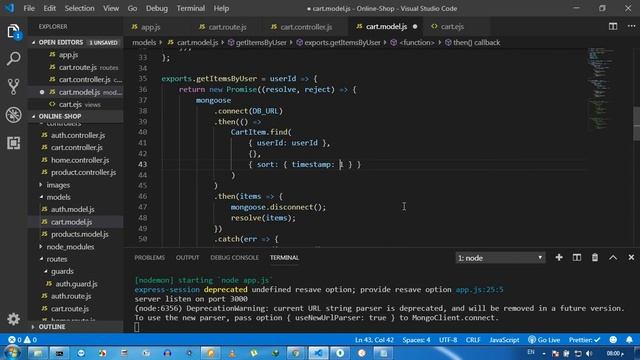Split the terminal panel
Screen dimensions: 640x360
[577, 258]
